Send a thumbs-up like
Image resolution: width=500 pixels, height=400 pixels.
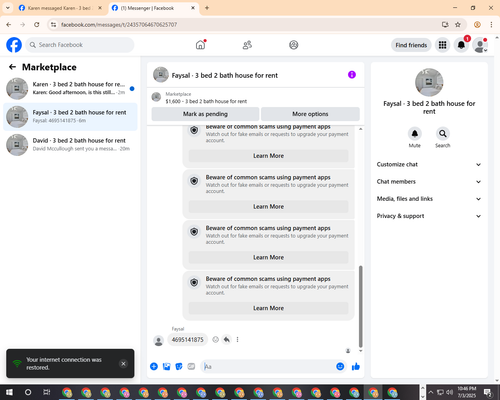pos(356,367)
